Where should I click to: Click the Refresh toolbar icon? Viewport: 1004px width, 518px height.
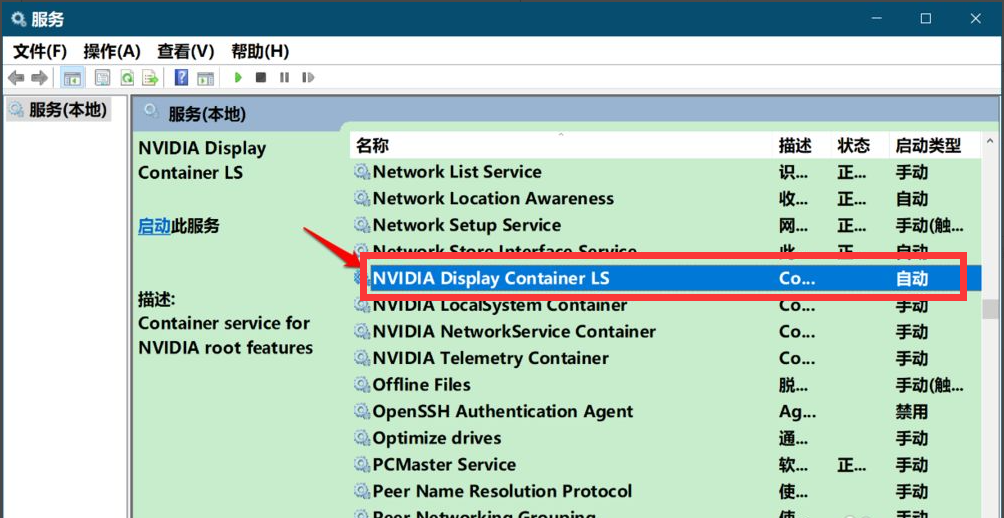pos(127,78)
